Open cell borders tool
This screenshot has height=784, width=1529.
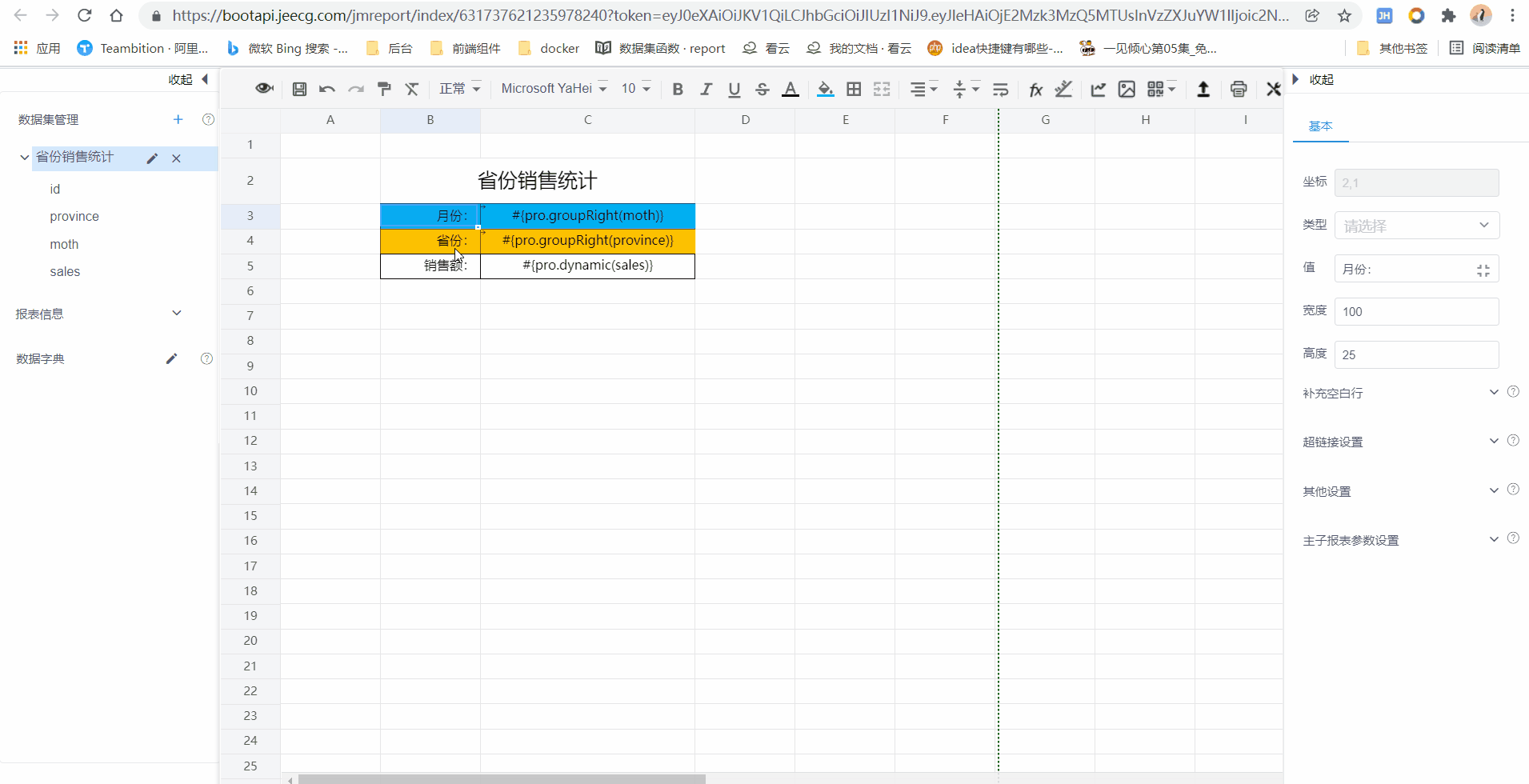coord(854,89)
